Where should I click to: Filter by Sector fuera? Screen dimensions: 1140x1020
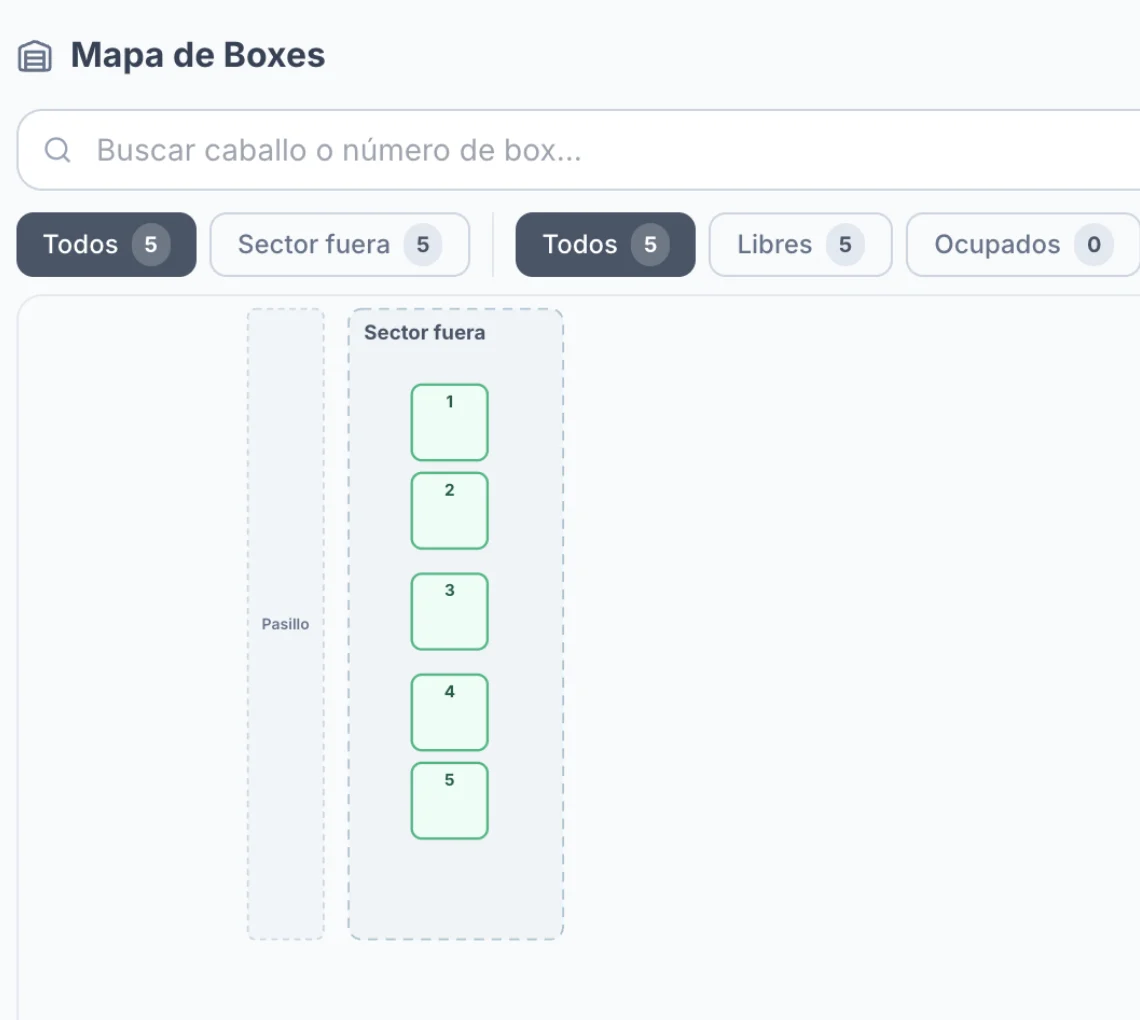click(x=340, y=244)
